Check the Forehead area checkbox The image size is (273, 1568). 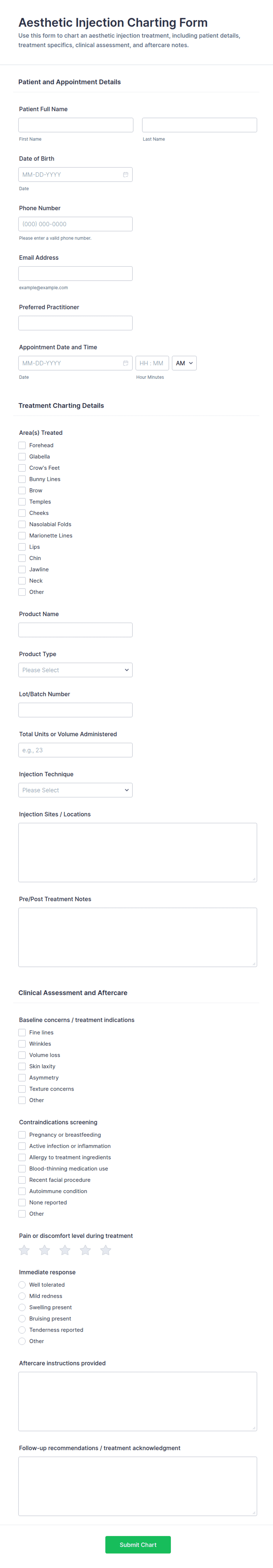click(22, 446)
